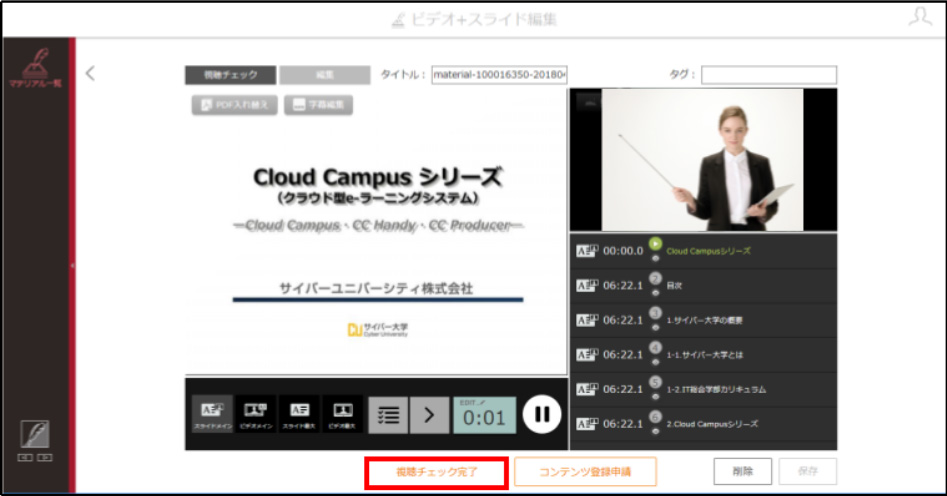947x496 pixels.
Task: Collapse the left sidebar handle
Action: 72,265
